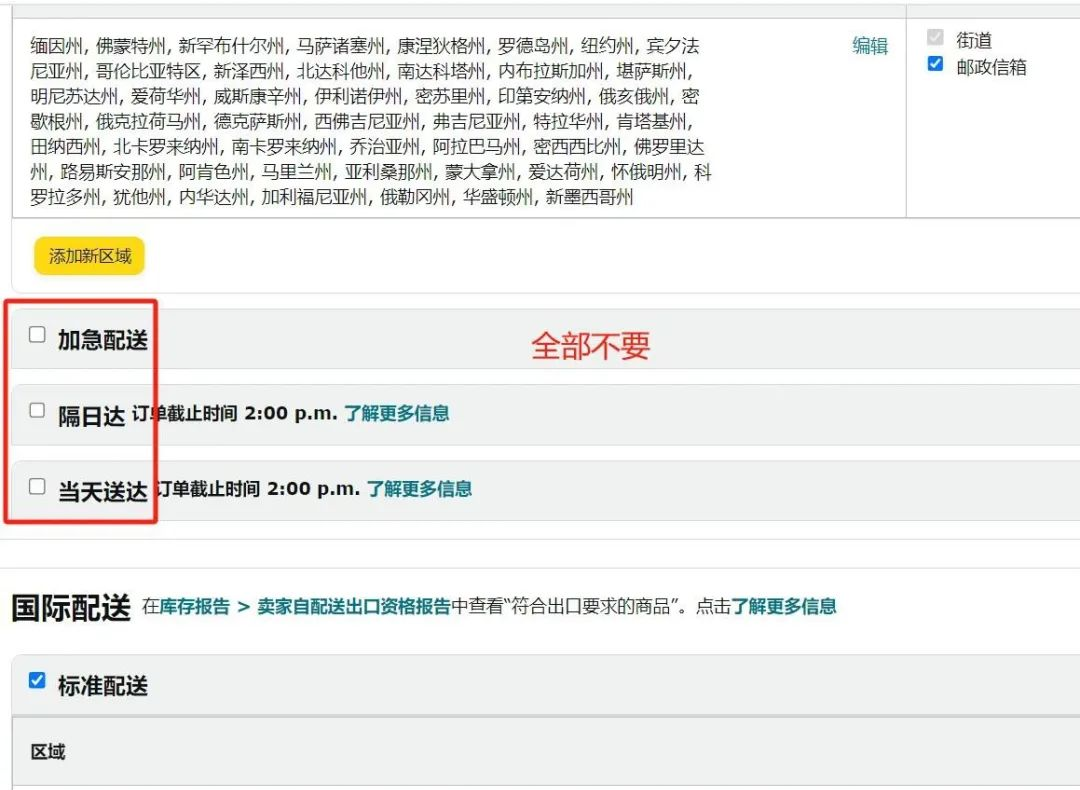Click the 街道 label text
This screenshot has width=1080, height=790.
[x=974, y=40]
